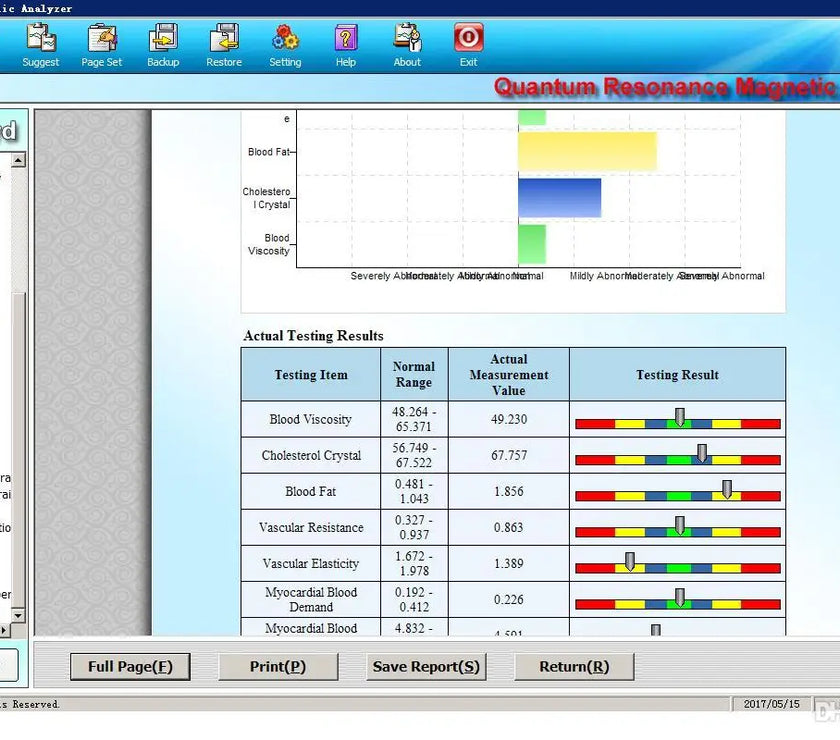840x740 pixels.
Task: Click the Myocardial Blood Demand slider marker
Action: [679, 597]
